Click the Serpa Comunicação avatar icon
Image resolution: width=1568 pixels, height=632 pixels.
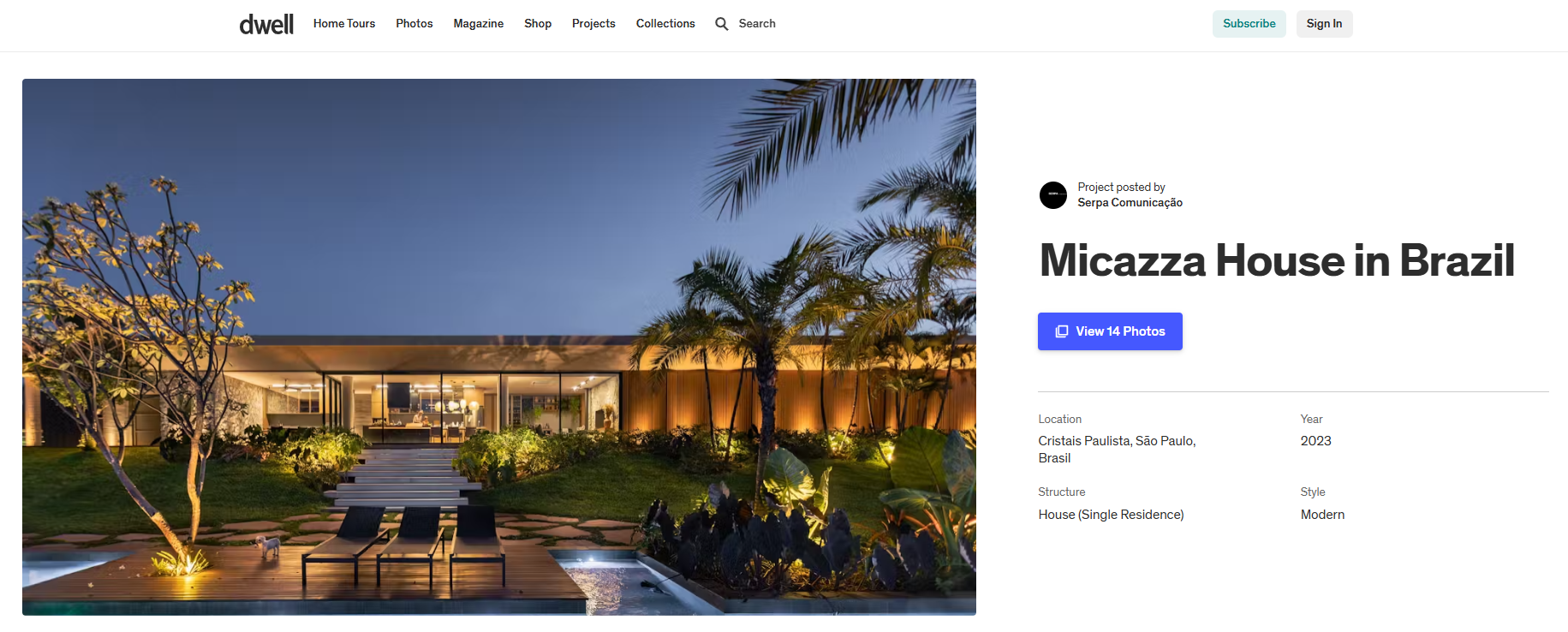1053,195
